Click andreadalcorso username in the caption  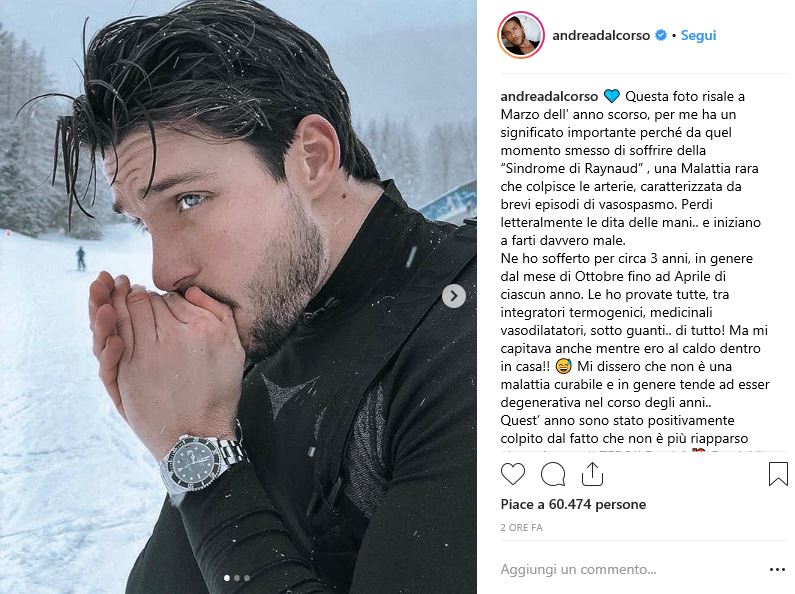(549, 97)
